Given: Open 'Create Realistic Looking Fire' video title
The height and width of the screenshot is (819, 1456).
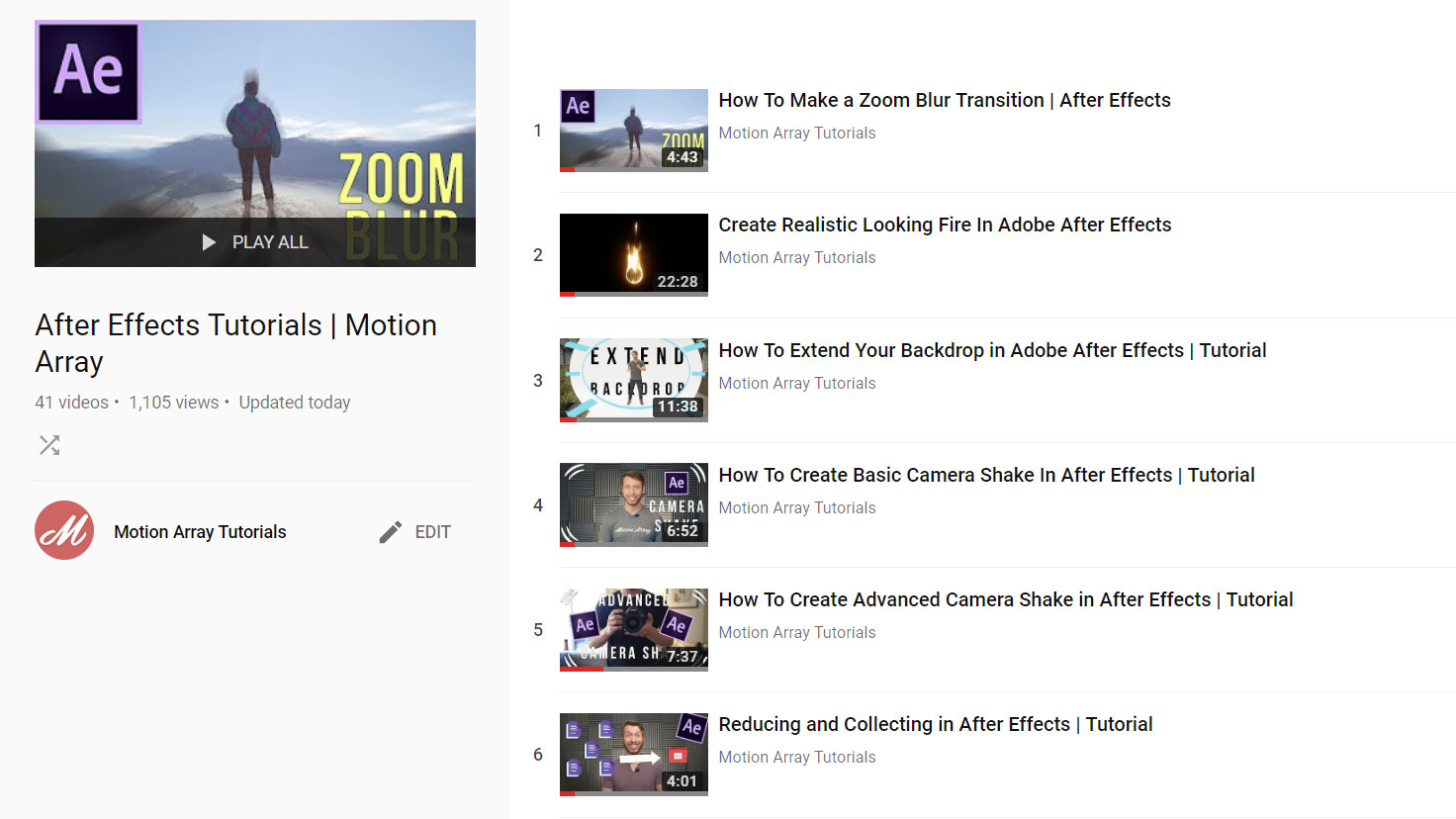Looking at the screenshot, I should tap(945, 225).
